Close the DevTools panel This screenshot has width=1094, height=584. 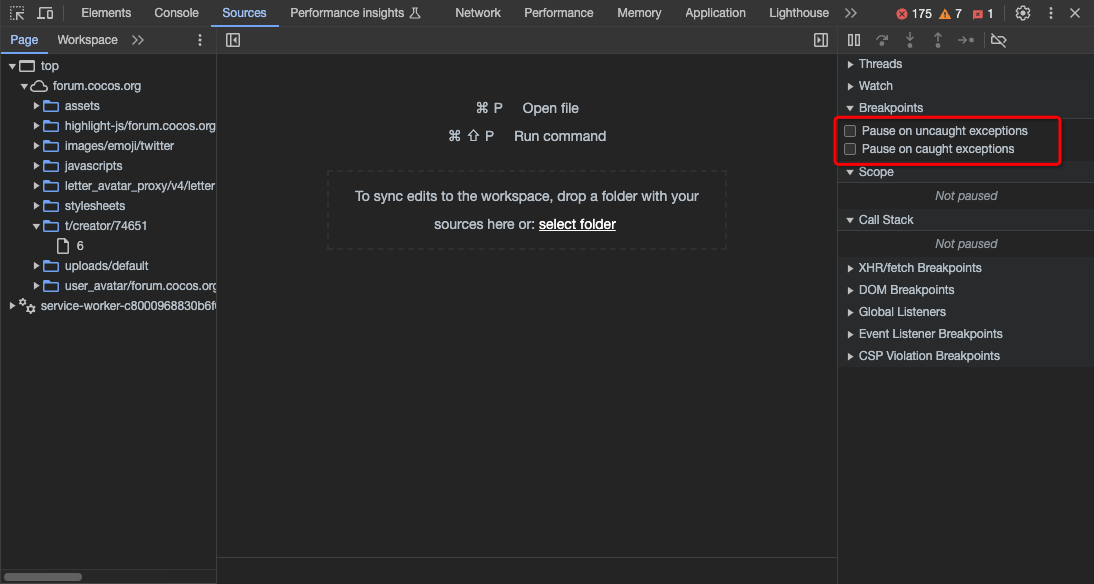pyautogui.click(x=1074, y=13)
